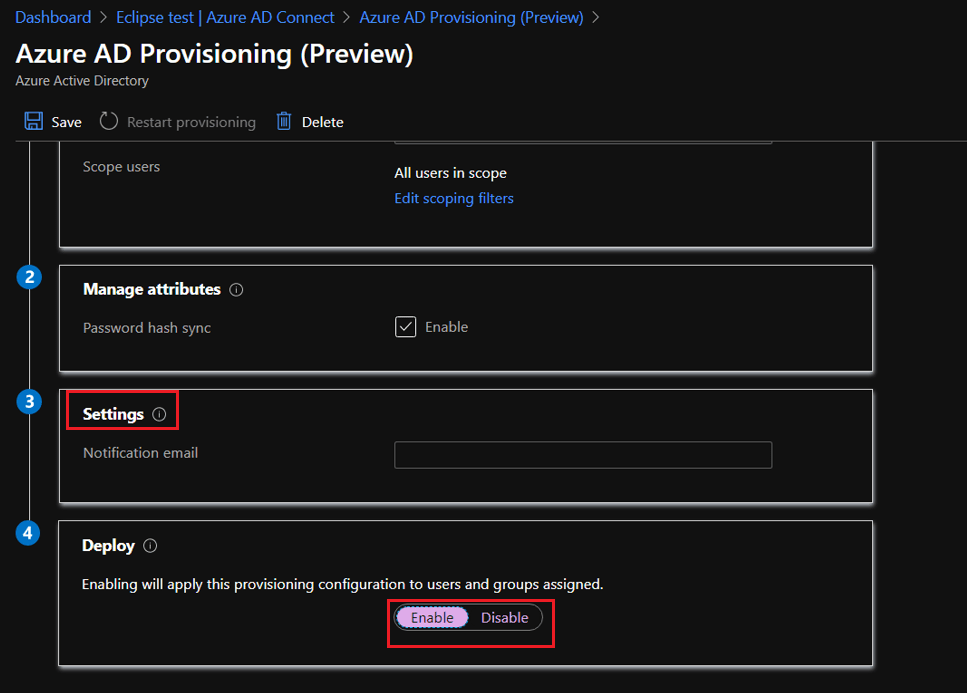
Task: Click the Delete trash can icon
Action: click(284, 121)
